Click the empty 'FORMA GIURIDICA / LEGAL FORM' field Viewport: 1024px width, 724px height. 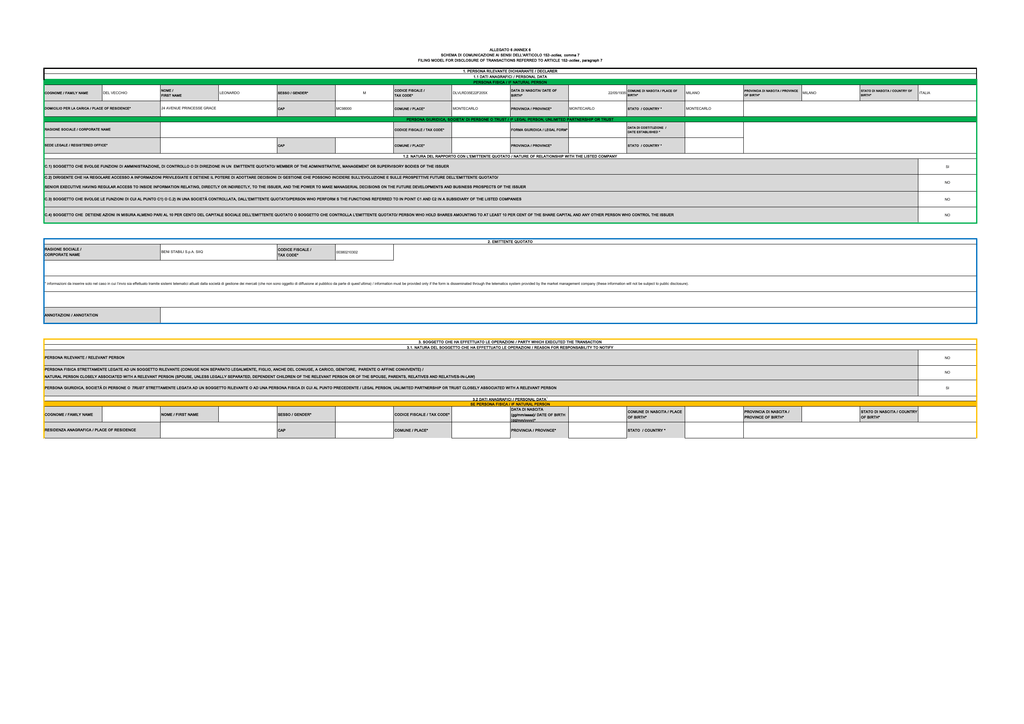597,129
